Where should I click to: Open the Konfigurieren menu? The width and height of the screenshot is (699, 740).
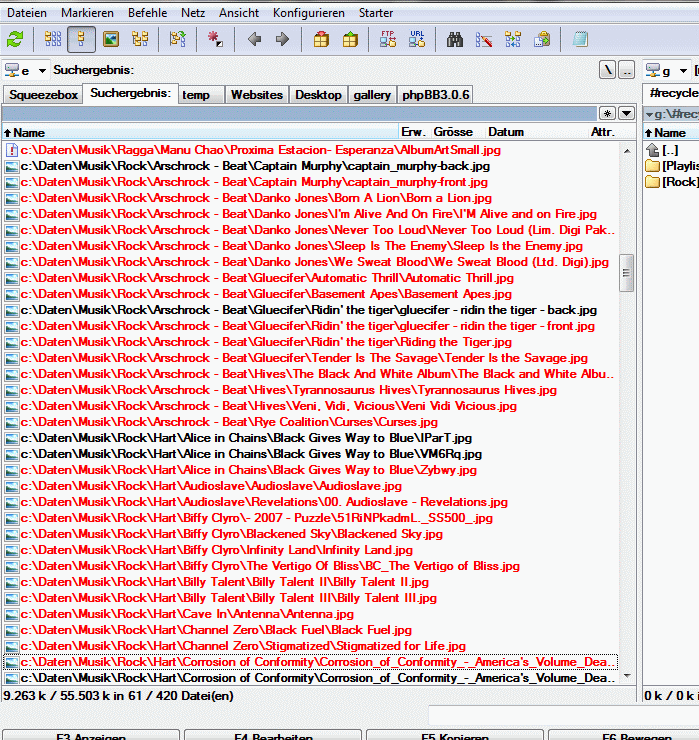(x=308, y=13)
